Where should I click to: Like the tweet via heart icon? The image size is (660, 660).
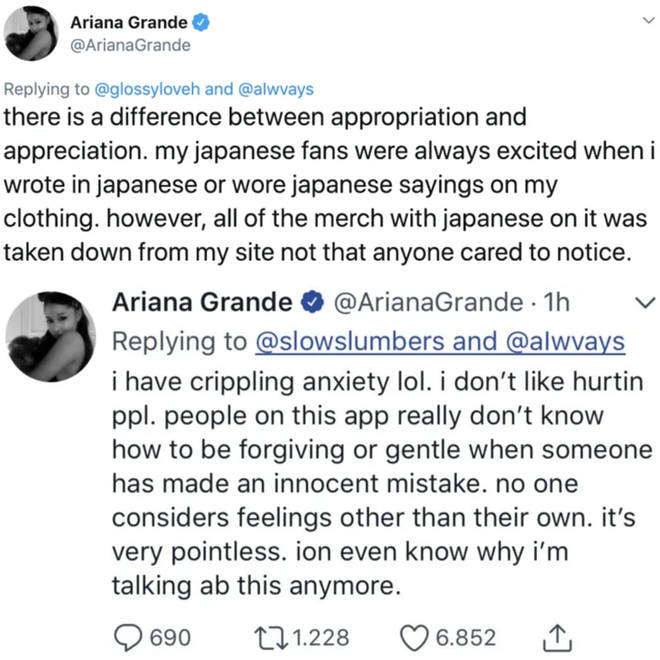pyautogui.click(x=414, y=638)
